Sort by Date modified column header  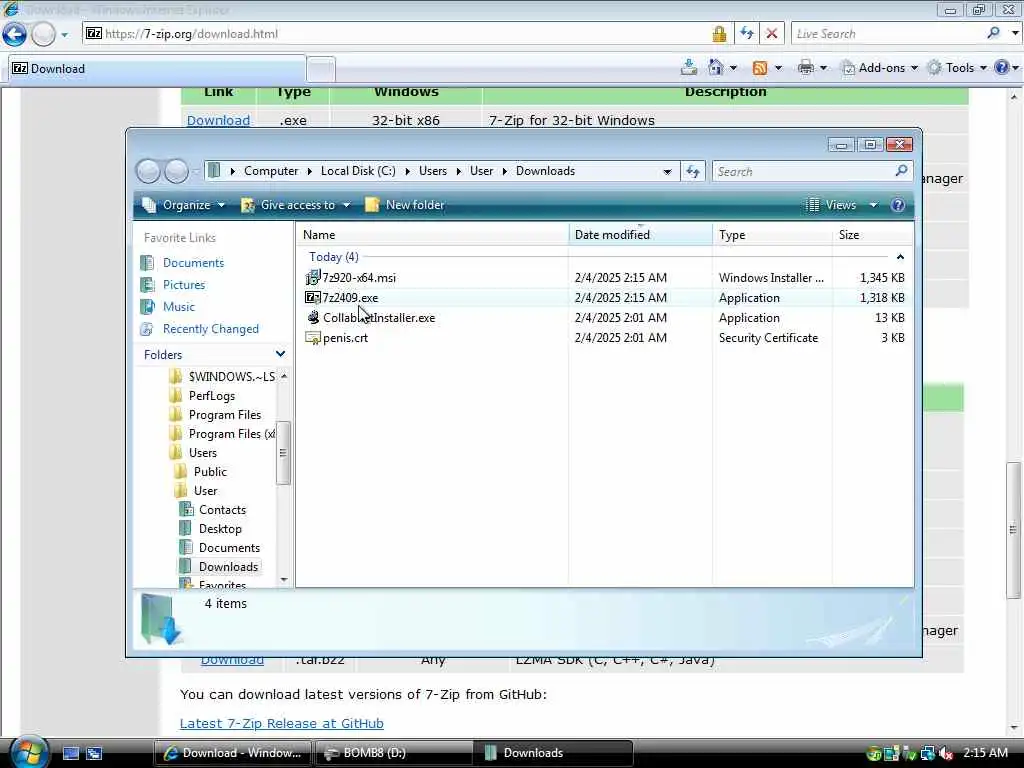pos(640,235)
